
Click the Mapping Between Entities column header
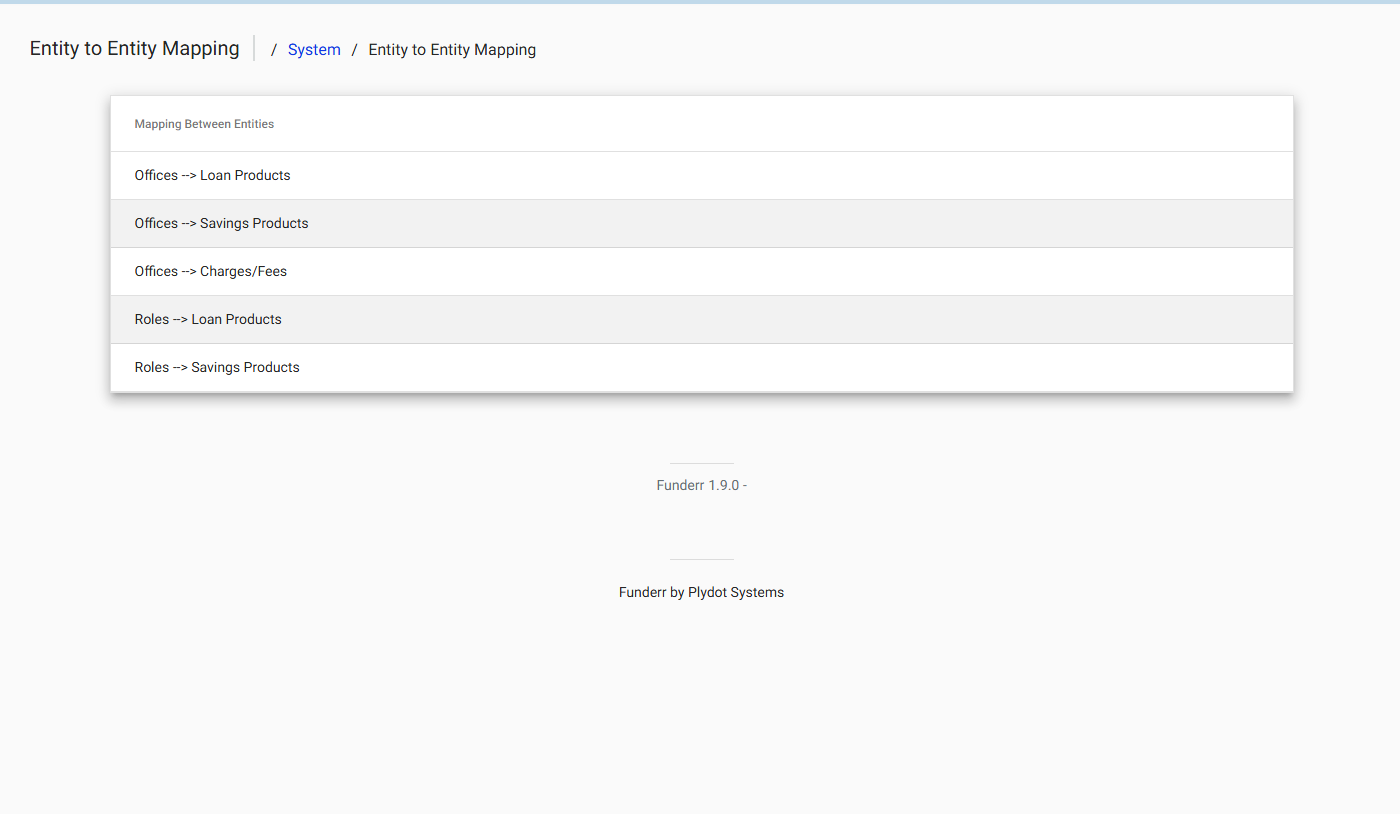coord(204,124)
